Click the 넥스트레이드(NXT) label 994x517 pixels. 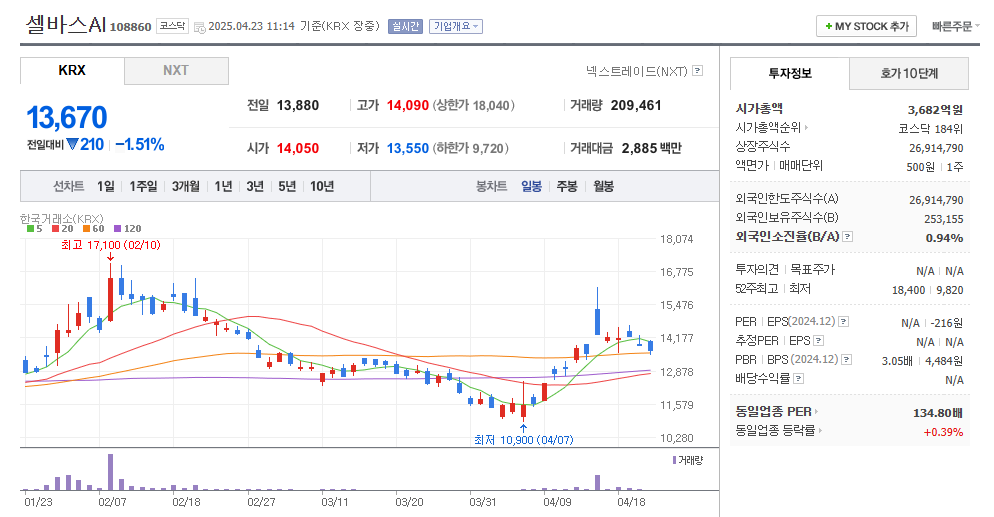(x=636, y=71)
